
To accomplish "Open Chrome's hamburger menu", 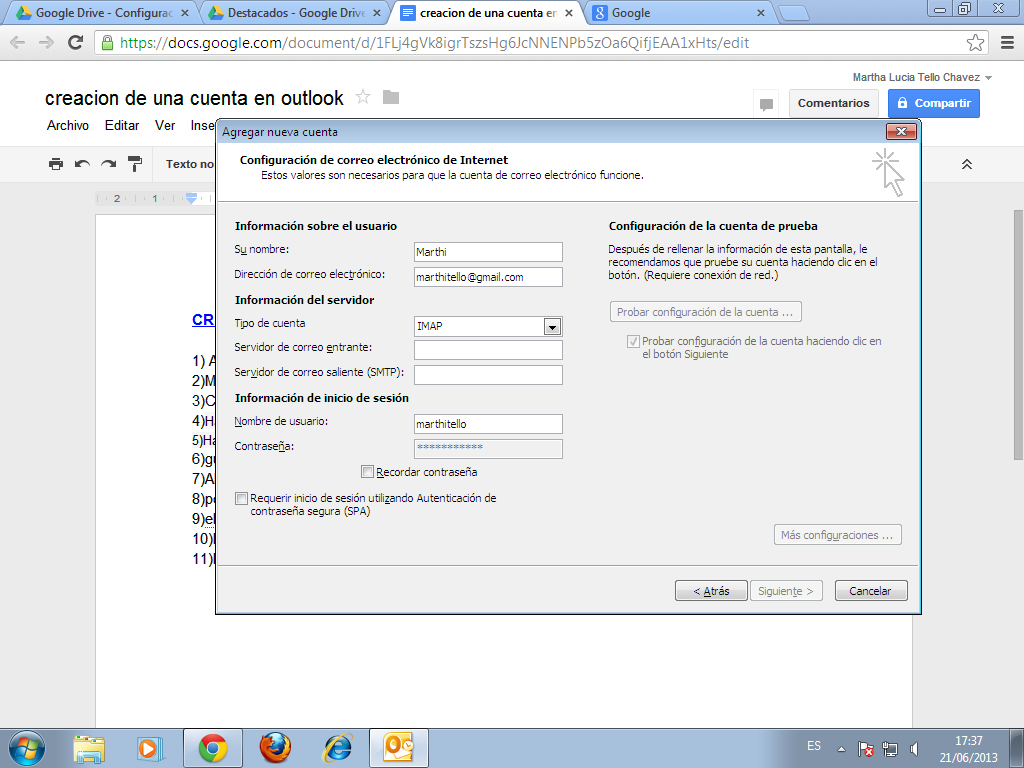I will coord(1007,42).
